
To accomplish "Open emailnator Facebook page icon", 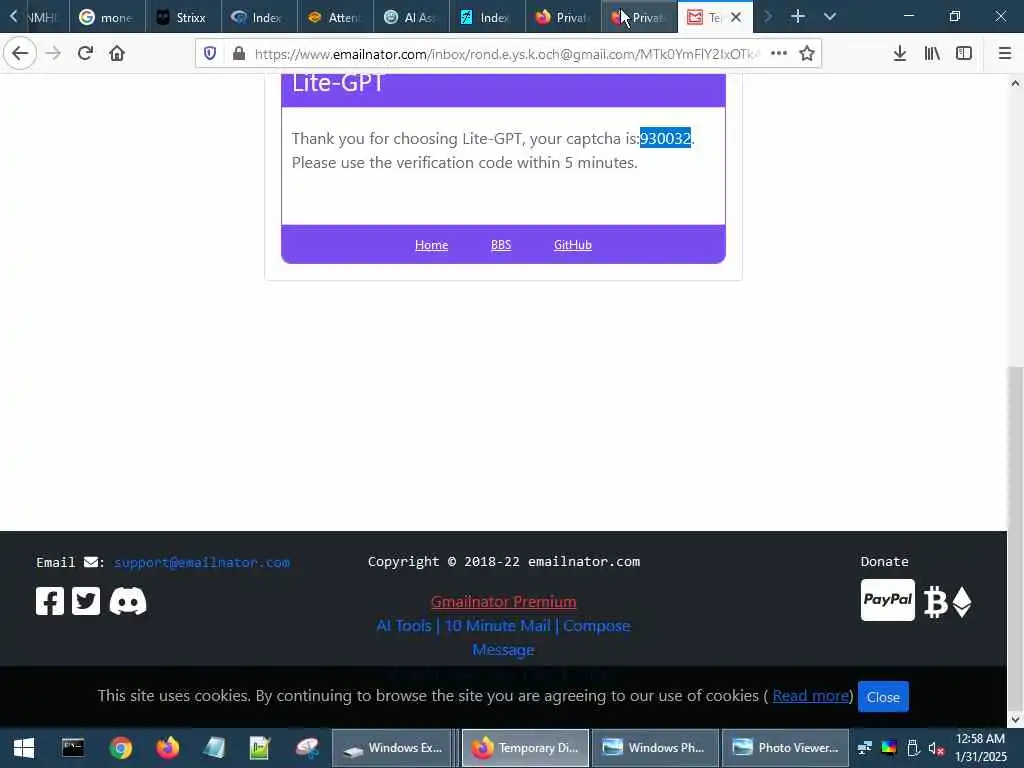I will pyautogui.click(x=50, y=601).
